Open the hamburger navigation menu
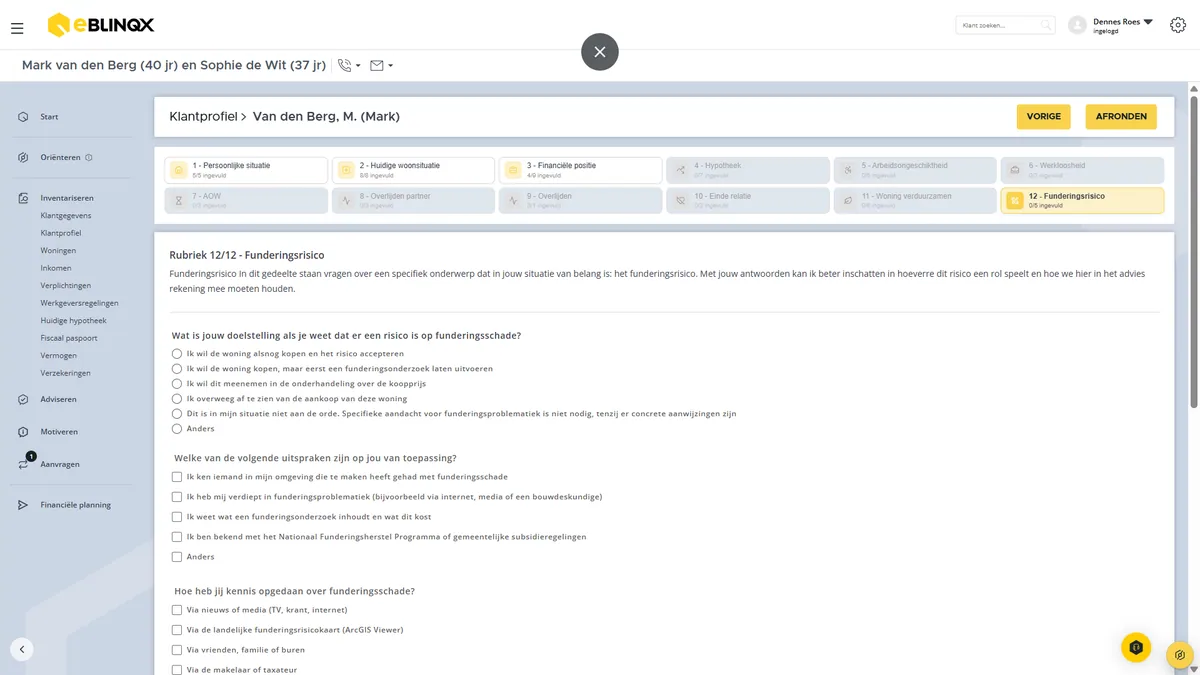The height and width of the screenshot is (675, 1200). click(x=17, y=28)
